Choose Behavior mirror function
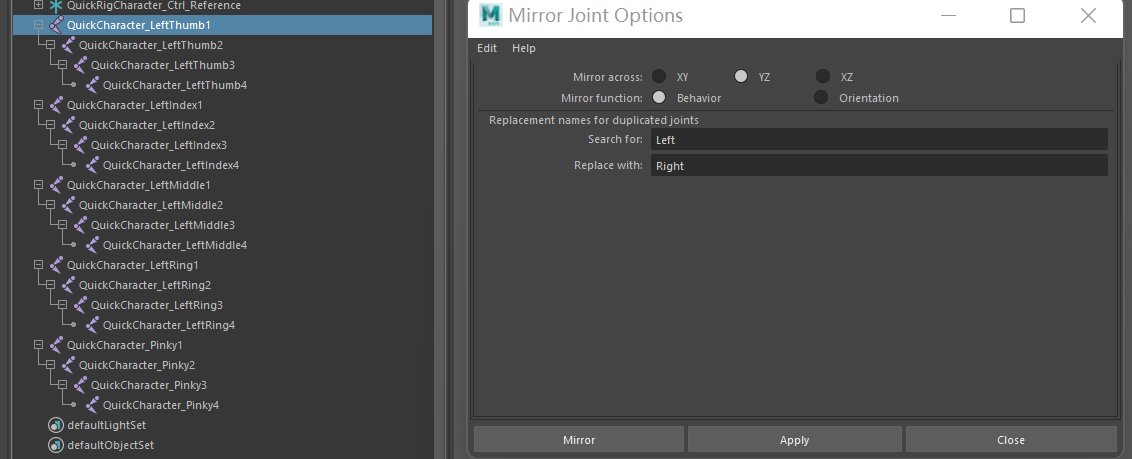The width and height of the screenshot is (1132, 459). coord(658,97)
